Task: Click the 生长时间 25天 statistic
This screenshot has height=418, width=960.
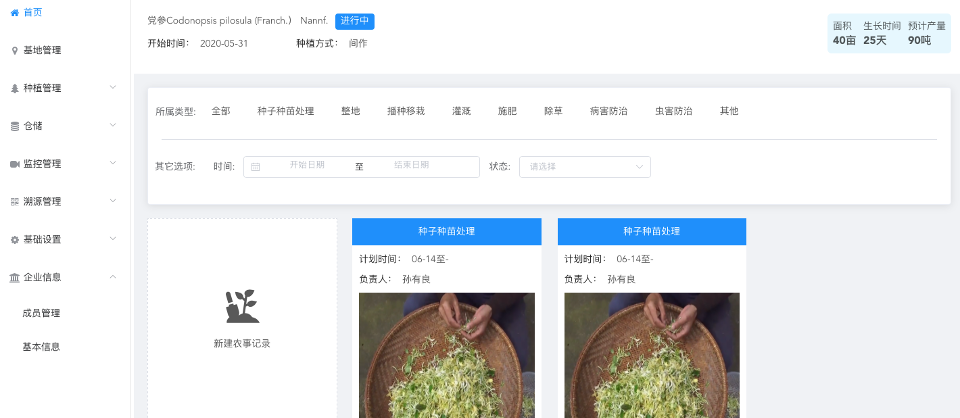Action: coord(882,34)
